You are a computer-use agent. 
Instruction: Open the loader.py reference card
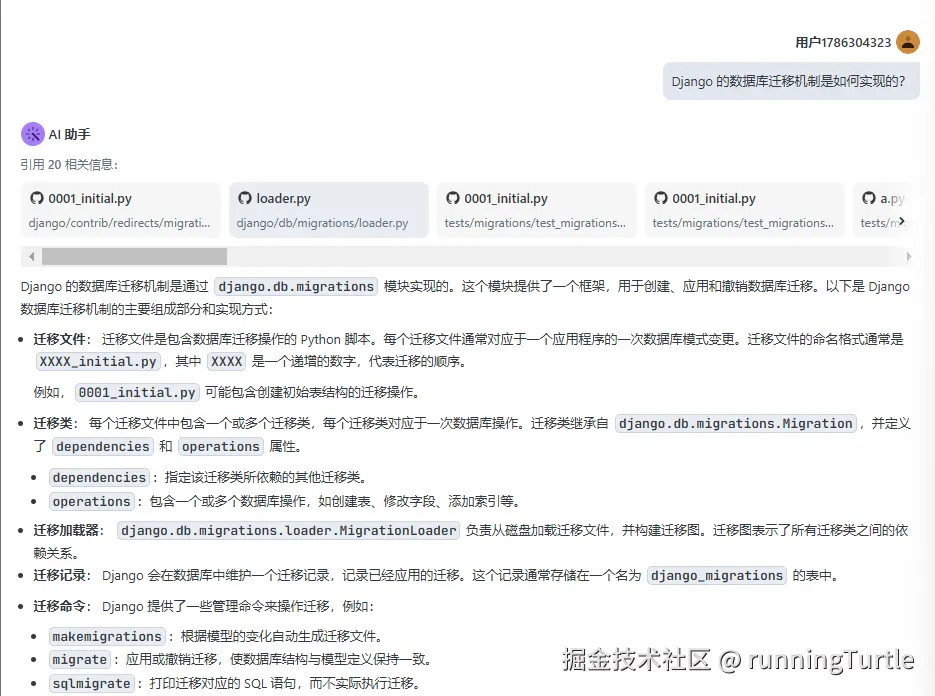click(329, 210)
